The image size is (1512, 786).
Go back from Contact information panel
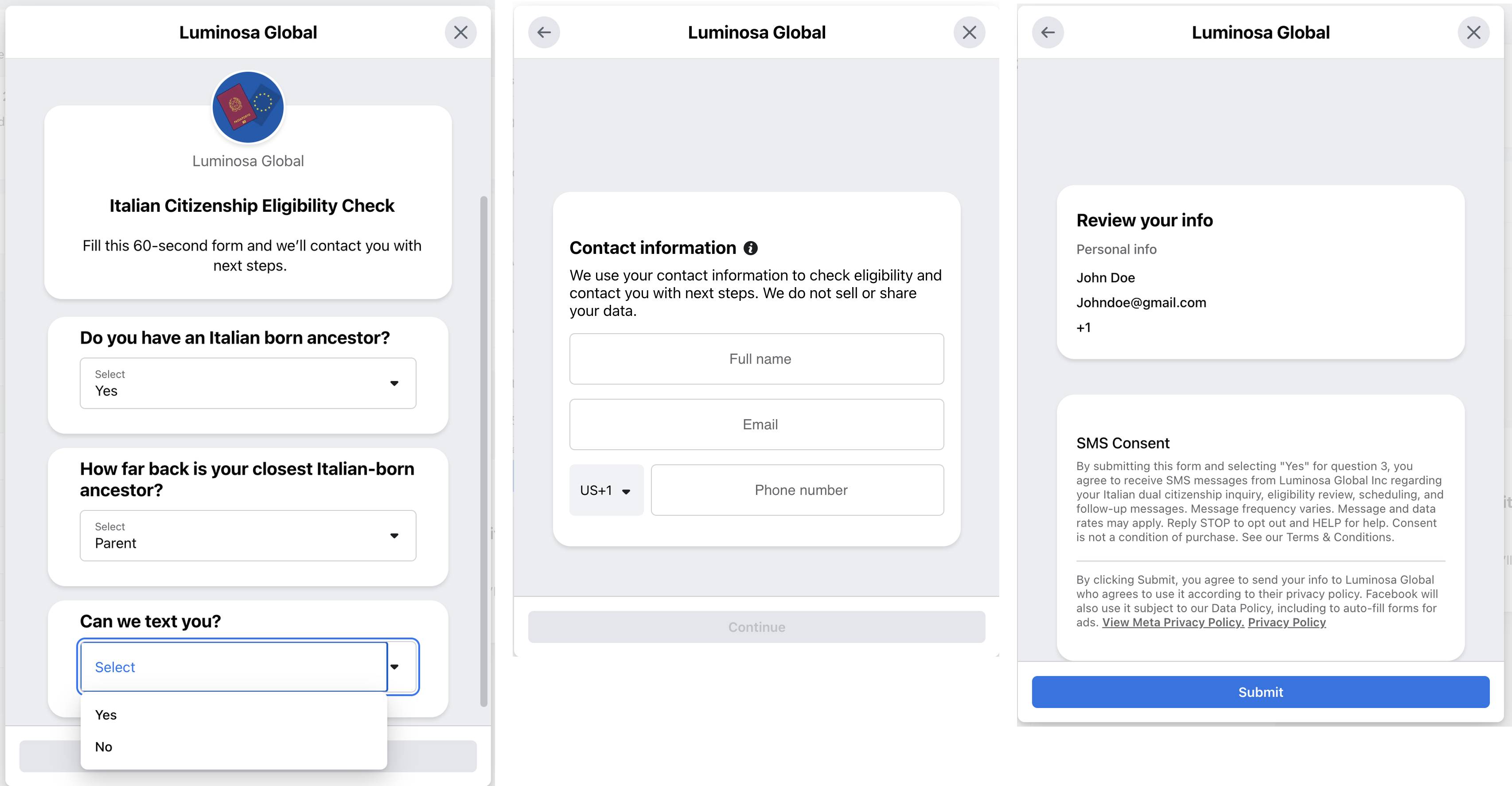point(544,32)
